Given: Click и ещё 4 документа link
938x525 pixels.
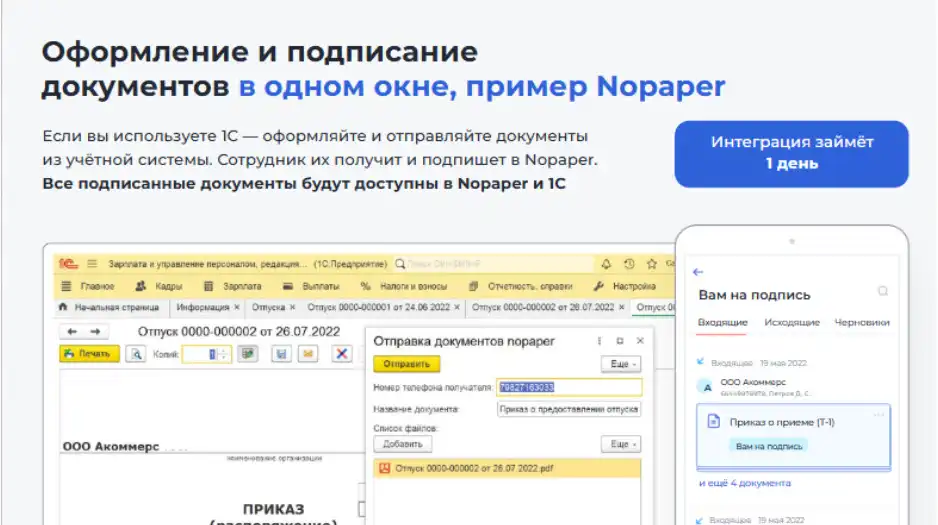Looking at the screenshot, I should pos(745,483).
